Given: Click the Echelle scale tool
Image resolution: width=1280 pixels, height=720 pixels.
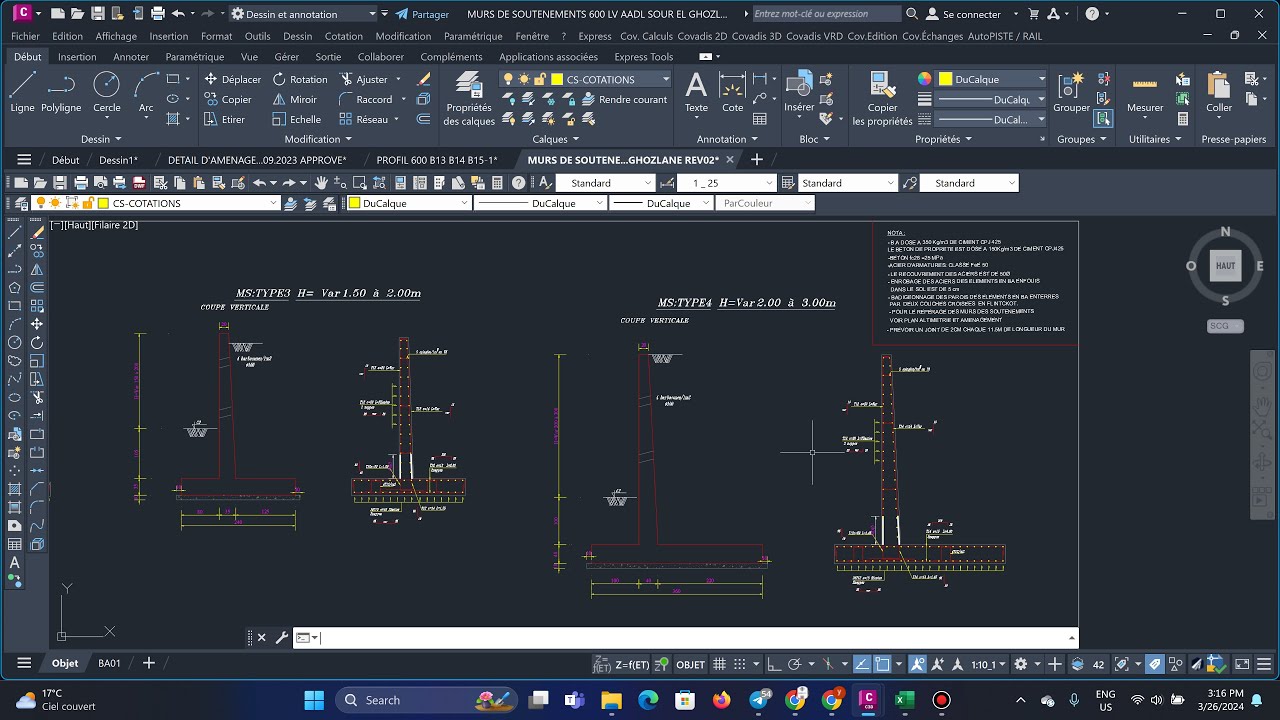Looking at the screenshot, I should (x=296, y=119).
